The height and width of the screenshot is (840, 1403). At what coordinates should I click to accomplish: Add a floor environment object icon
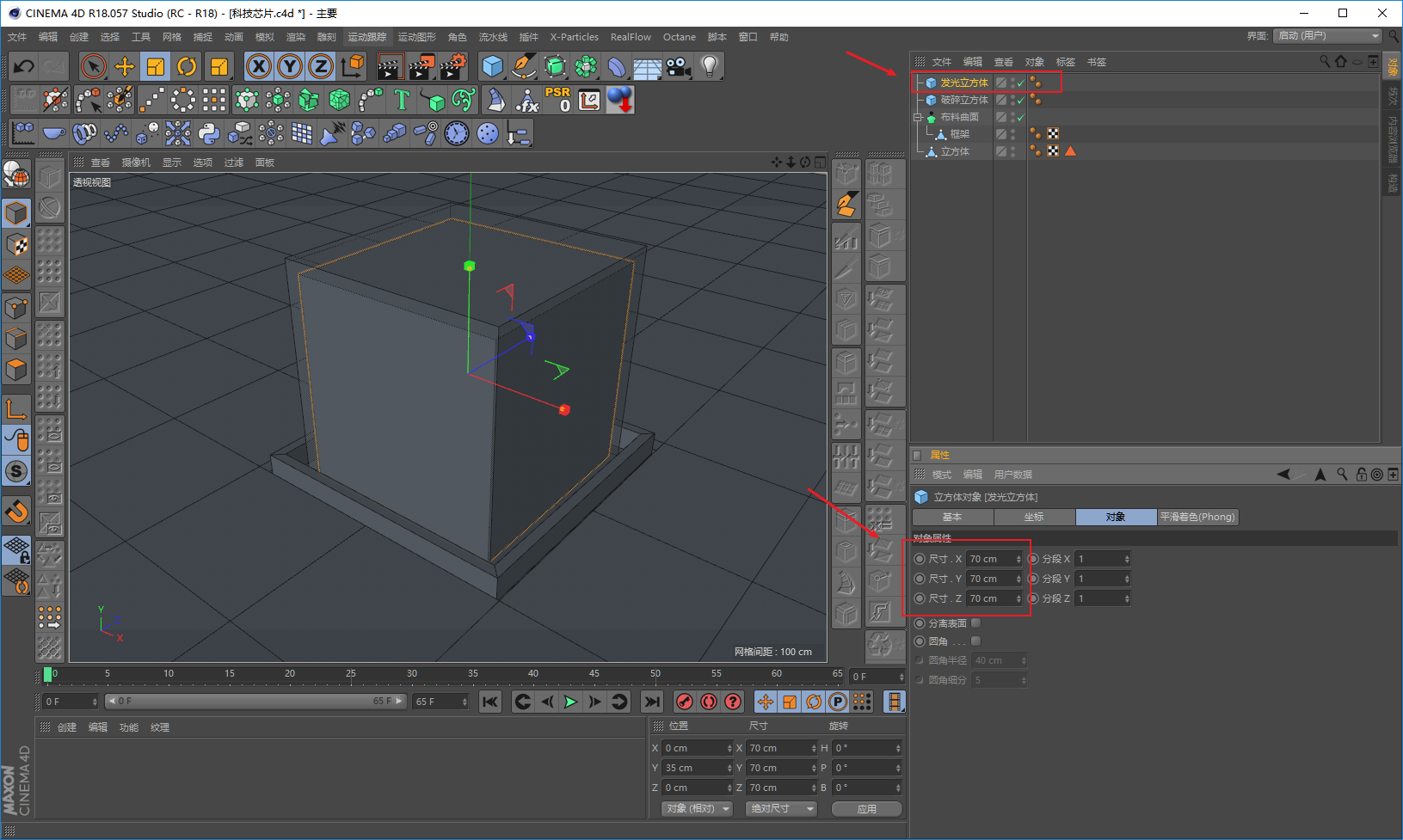coord(647,66)
